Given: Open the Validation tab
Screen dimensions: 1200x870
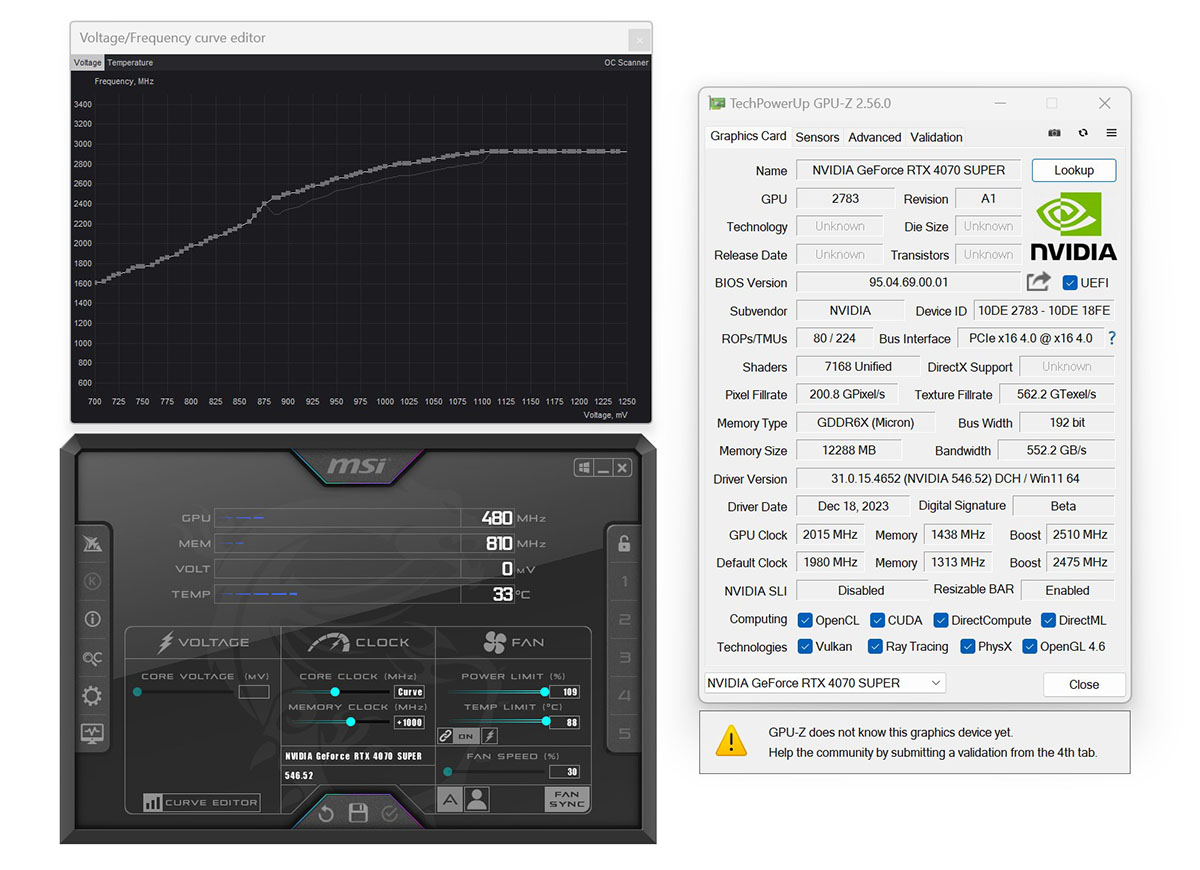Looking at the screenshot, I should click(936, 137).
